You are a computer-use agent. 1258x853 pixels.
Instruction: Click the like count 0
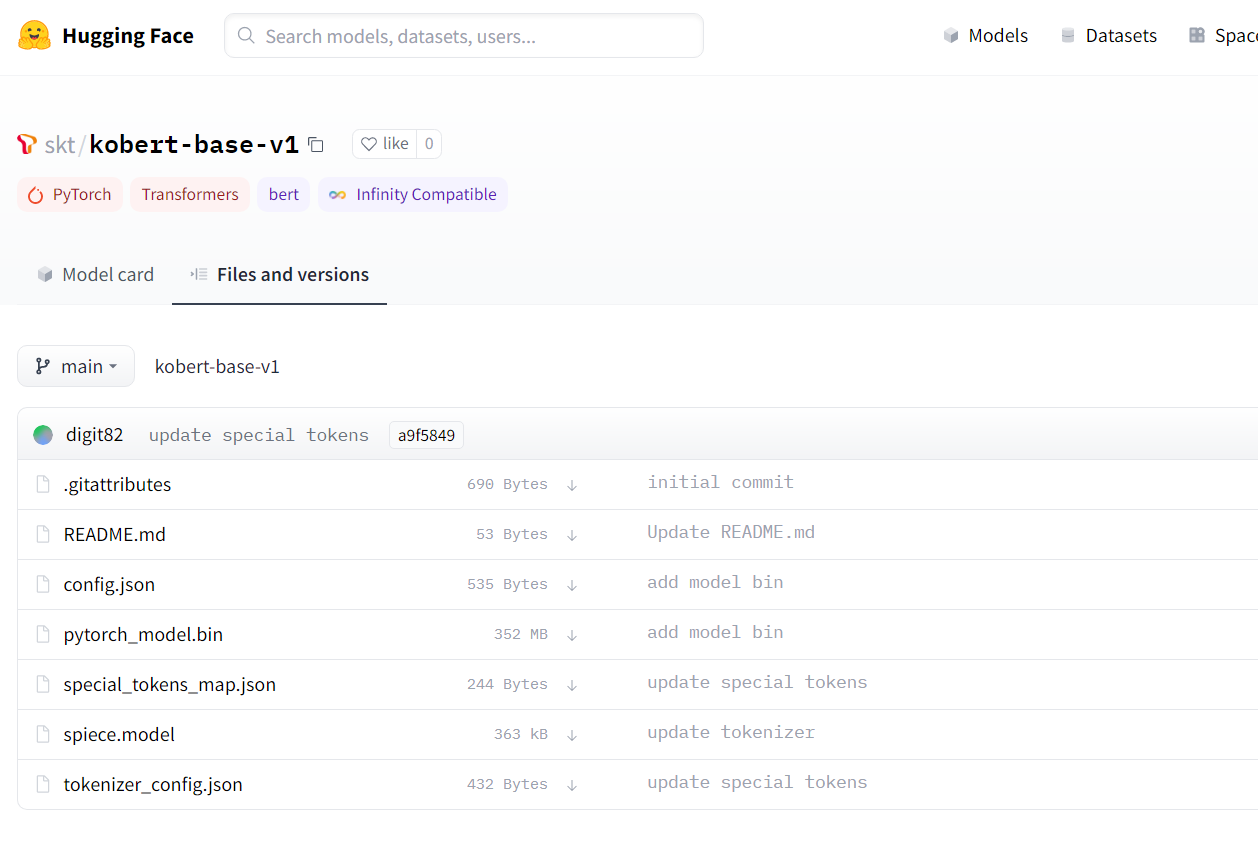(429, 144)
